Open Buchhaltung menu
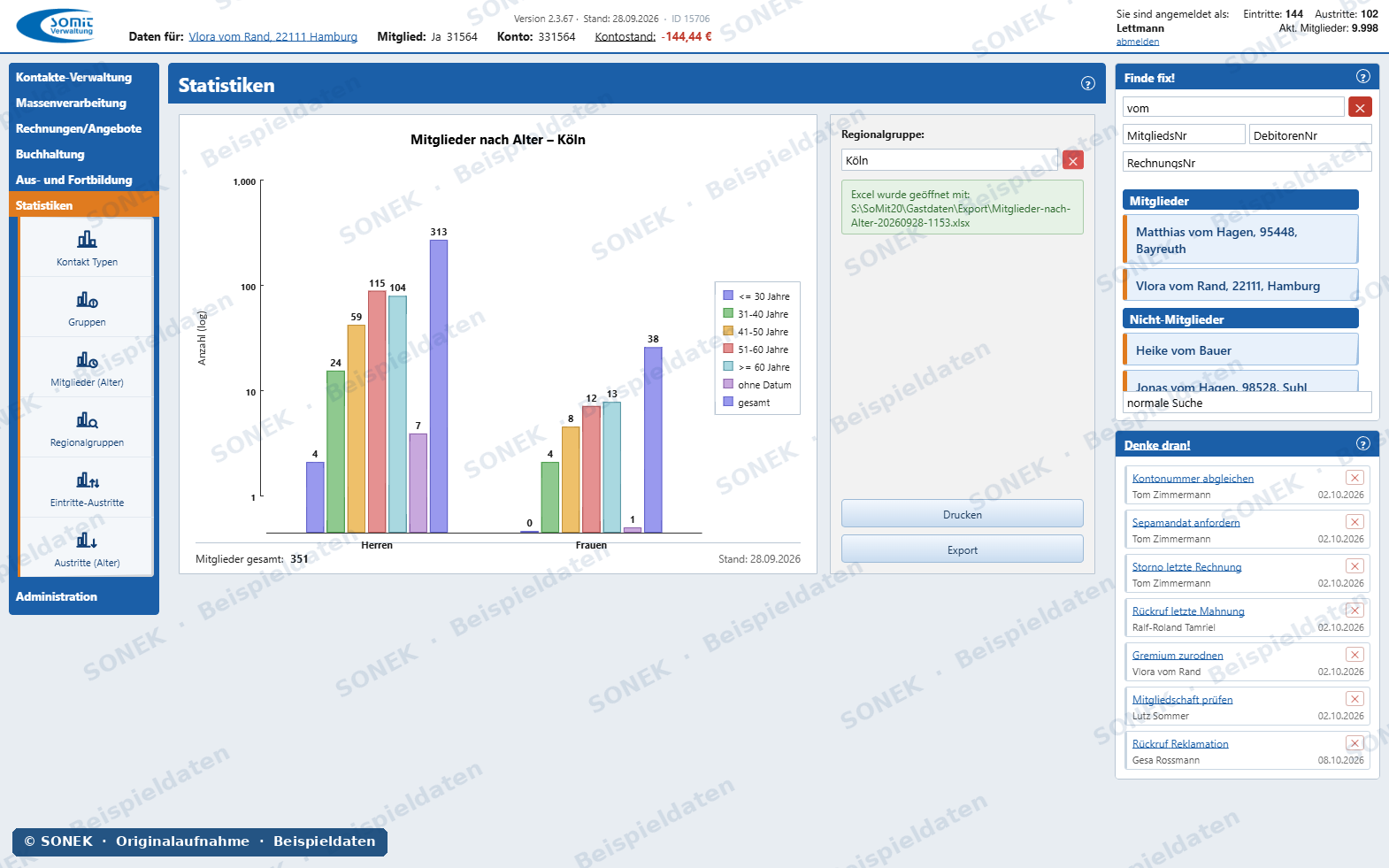 (84, 154)
